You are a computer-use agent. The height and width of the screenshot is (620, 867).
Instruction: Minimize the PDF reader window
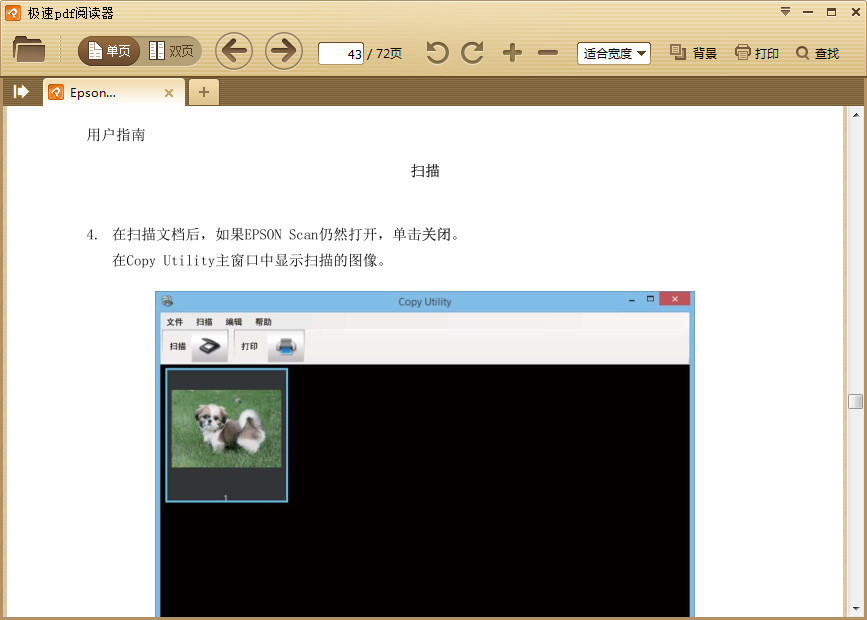808,12
